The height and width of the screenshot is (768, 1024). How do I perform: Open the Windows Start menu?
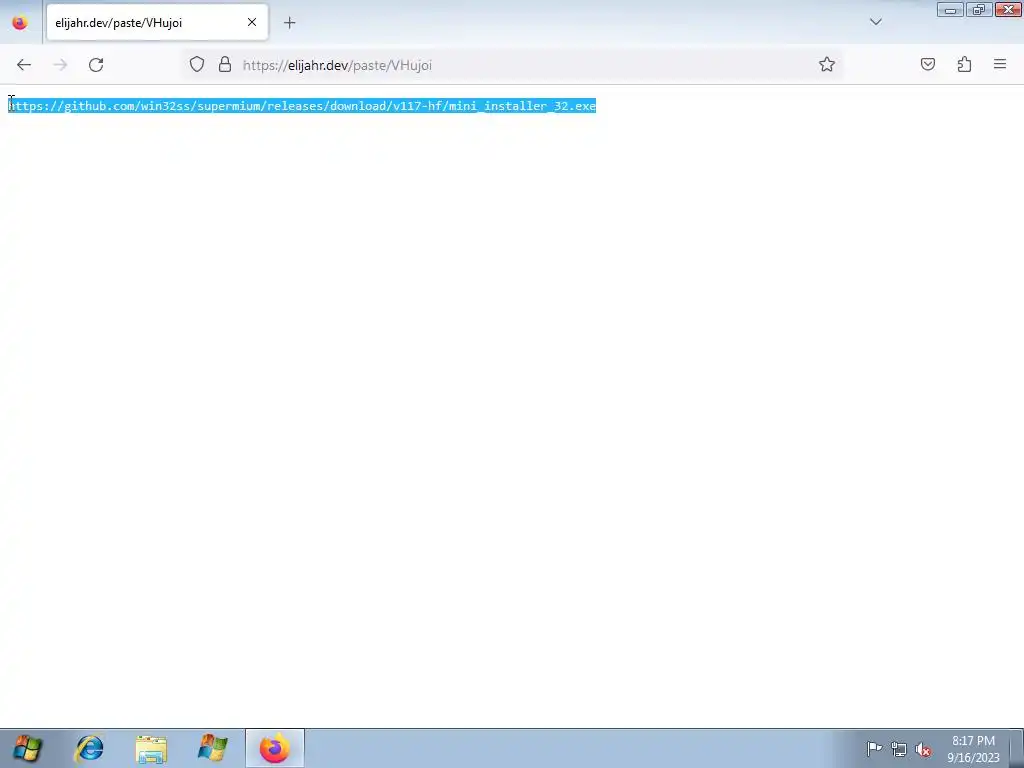click(x=27, y=748)
